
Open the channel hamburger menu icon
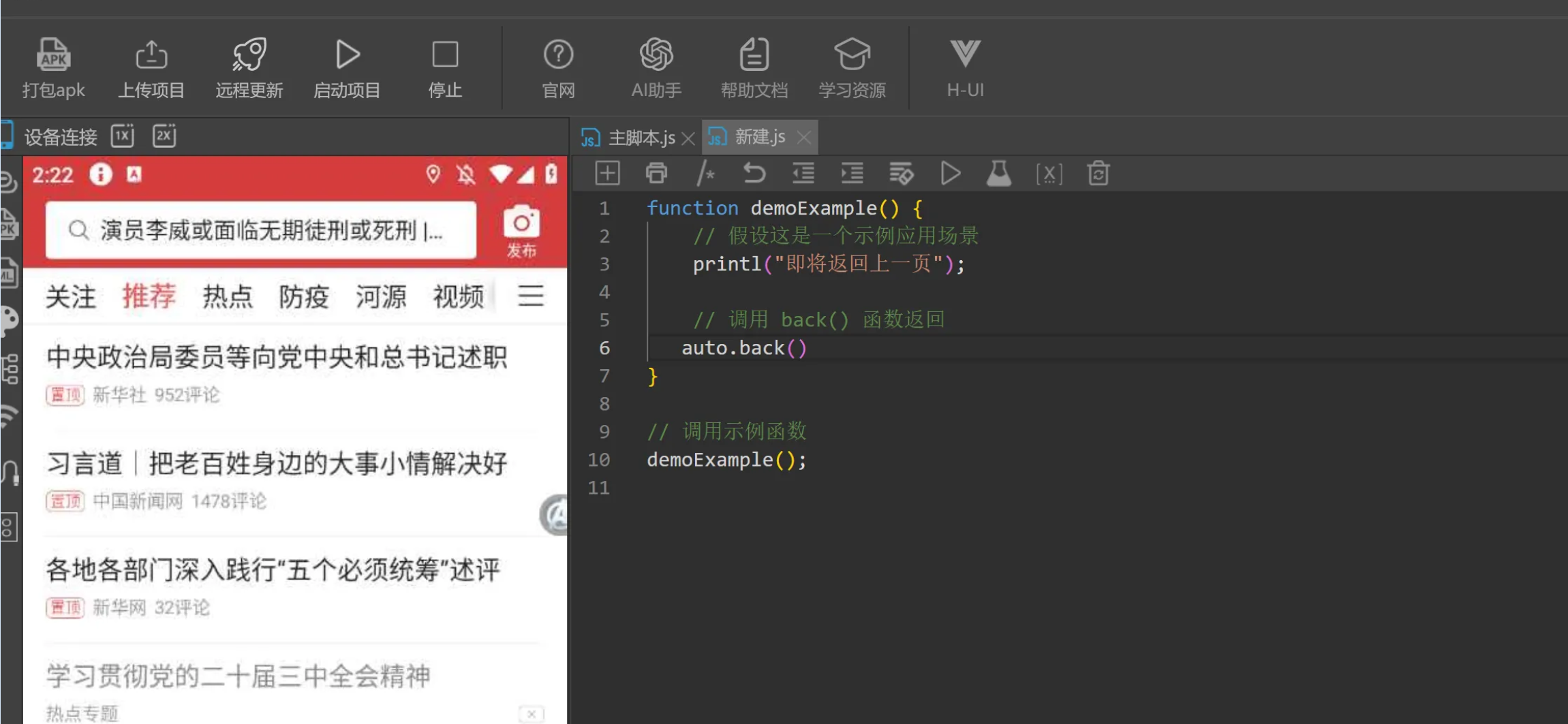pyautogui.click(x=530, y=296)
